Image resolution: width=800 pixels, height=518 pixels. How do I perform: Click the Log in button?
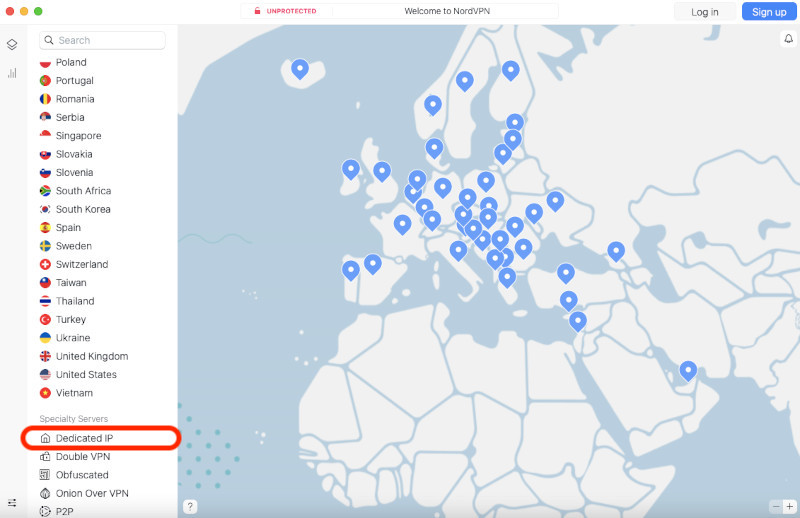click(705, 12)
